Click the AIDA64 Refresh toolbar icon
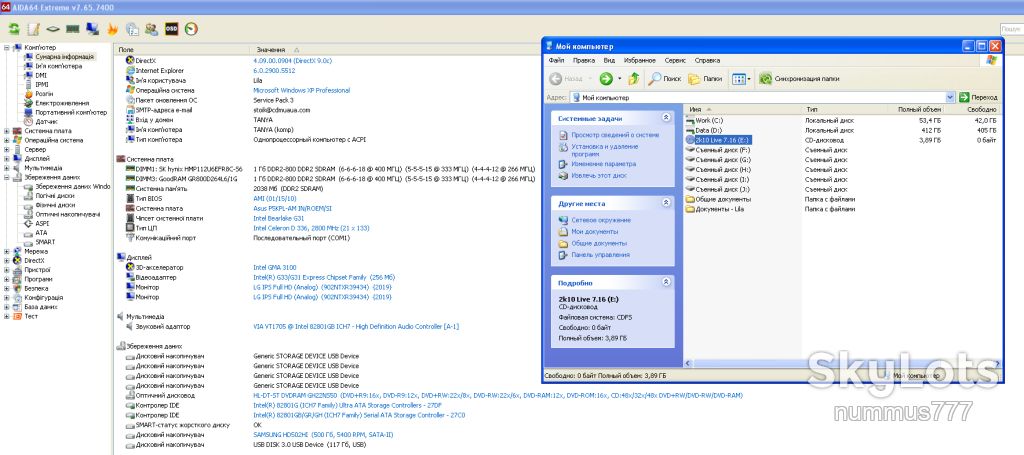 coord(14,29)
